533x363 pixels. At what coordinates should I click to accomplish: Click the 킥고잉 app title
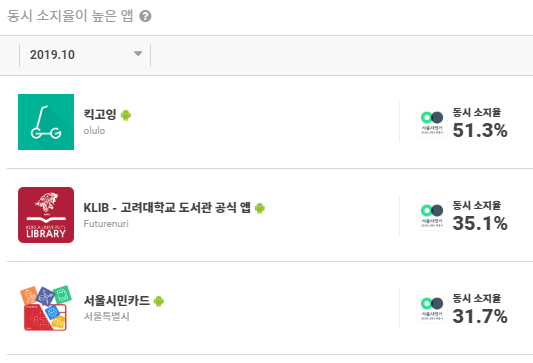pyautogui.click(x=100, y=114)
